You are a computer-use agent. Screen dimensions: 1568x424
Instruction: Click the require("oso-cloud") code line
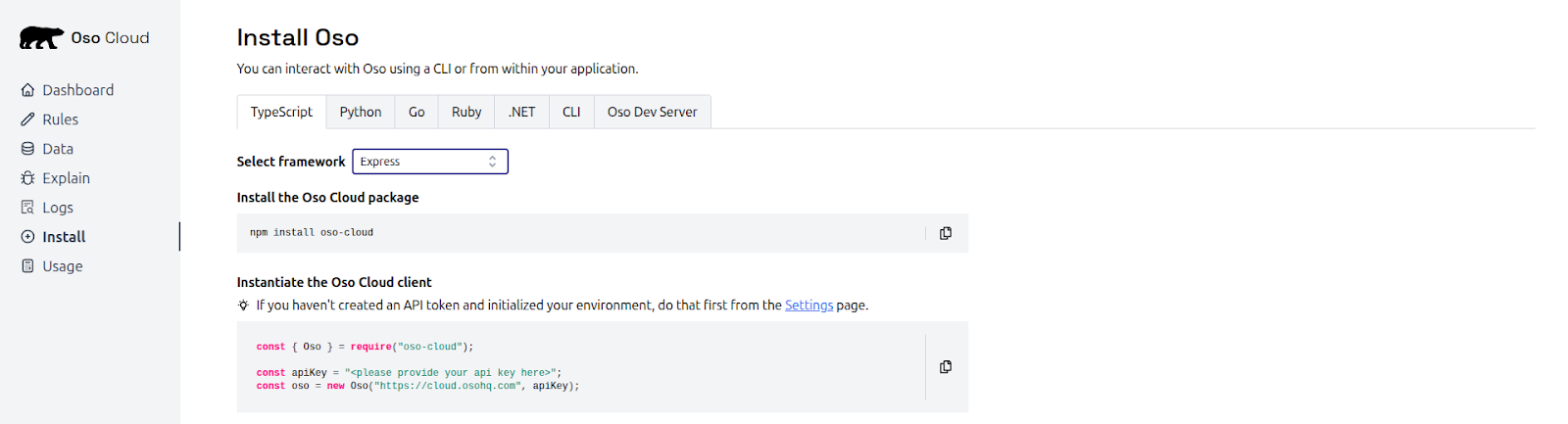(365, 347)
